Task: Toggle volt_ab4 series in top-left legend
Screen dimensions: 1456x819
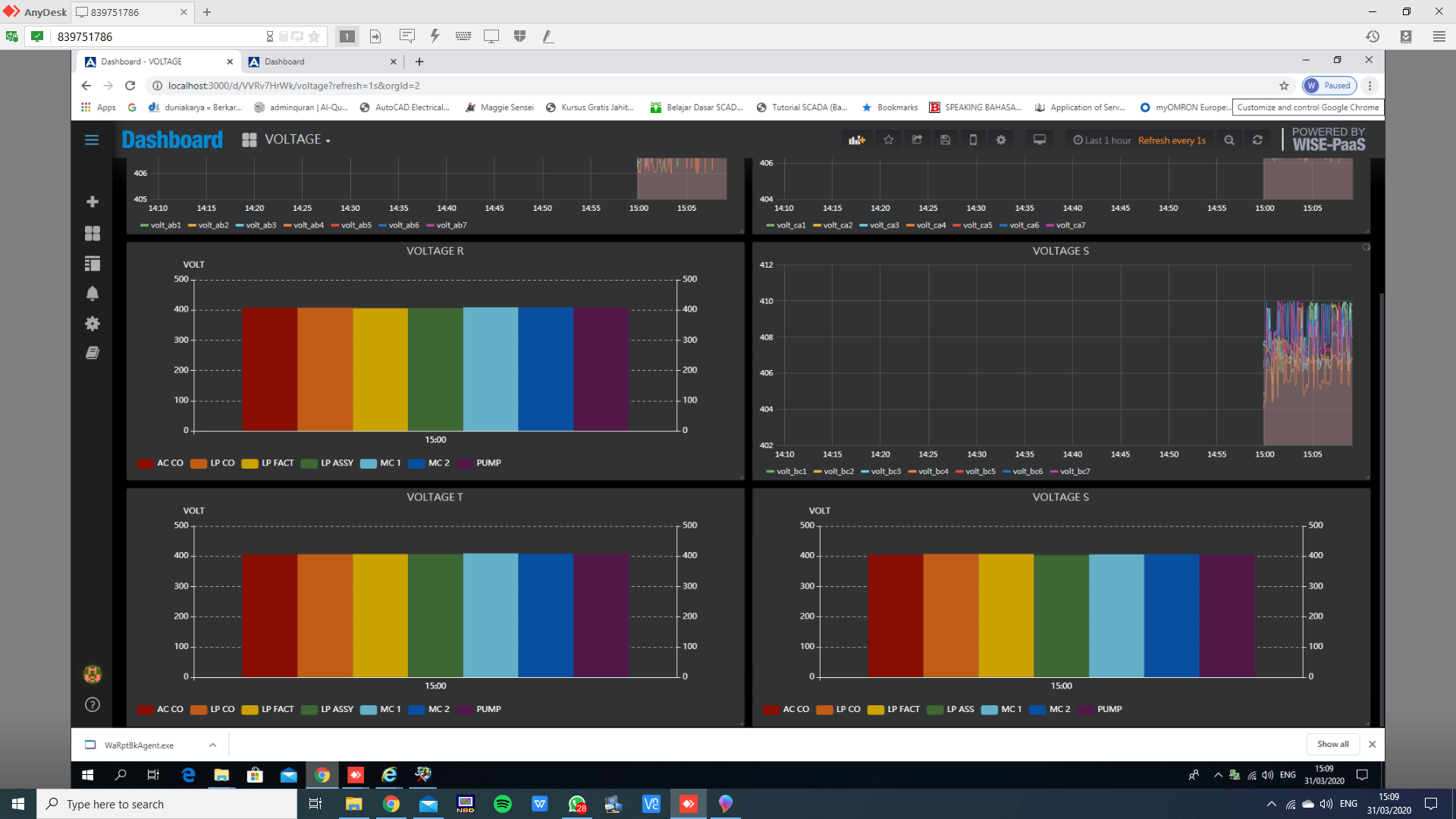Action: [x=303, y=225]
